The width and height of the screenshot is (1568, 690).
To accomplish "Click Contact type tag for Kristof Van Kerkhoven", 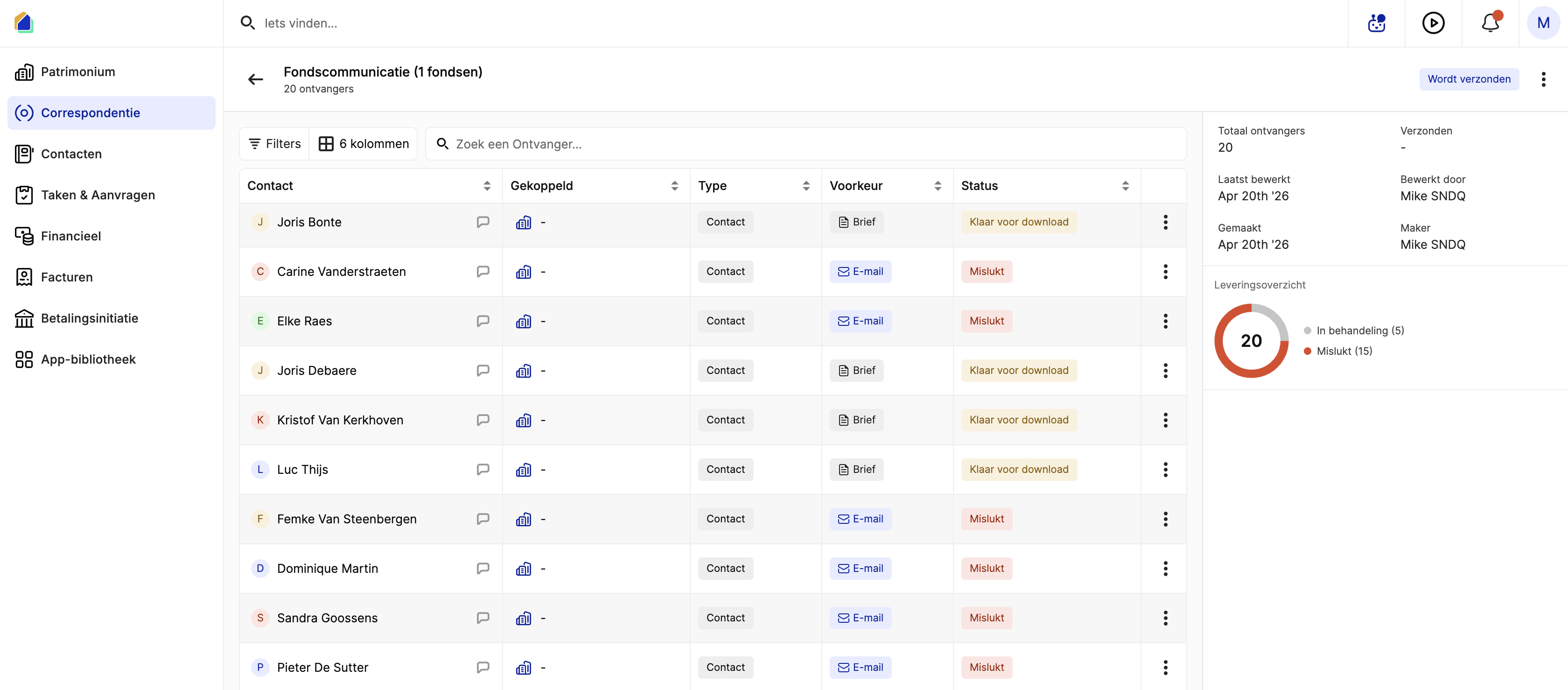I will coord(725,420).
